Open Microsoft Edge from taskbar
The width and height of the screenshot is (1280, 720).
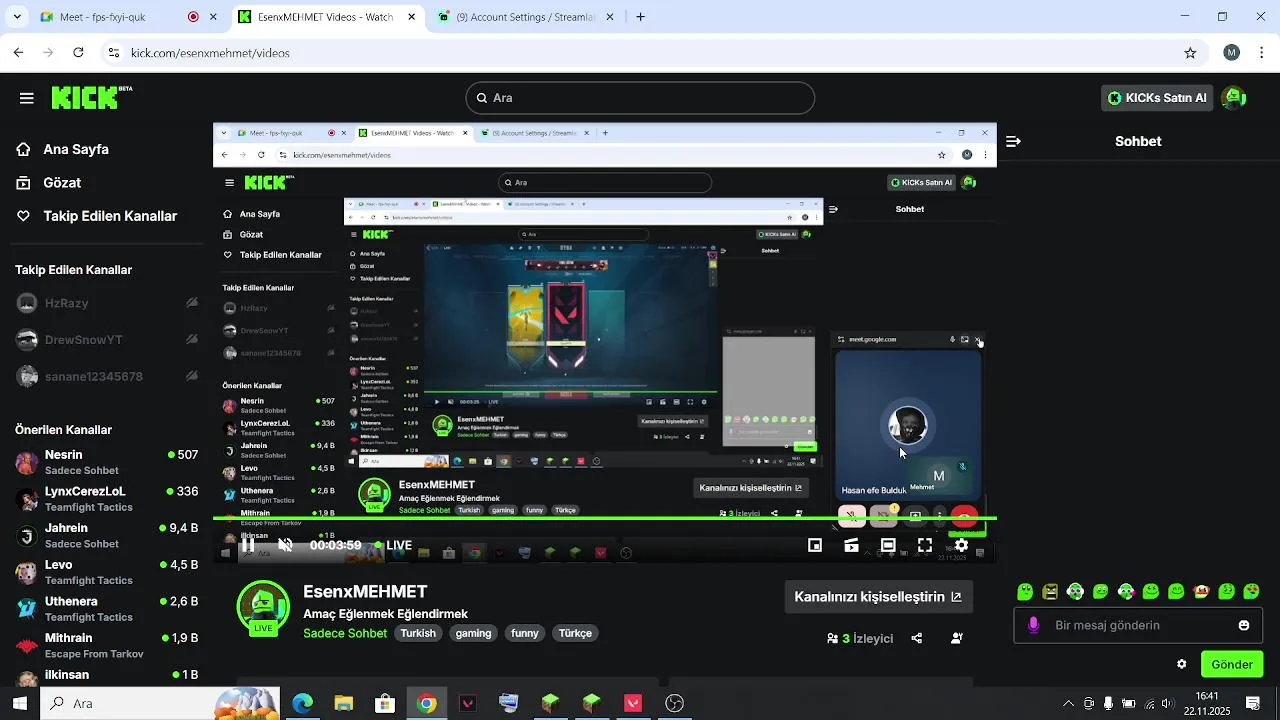point(302,703)
